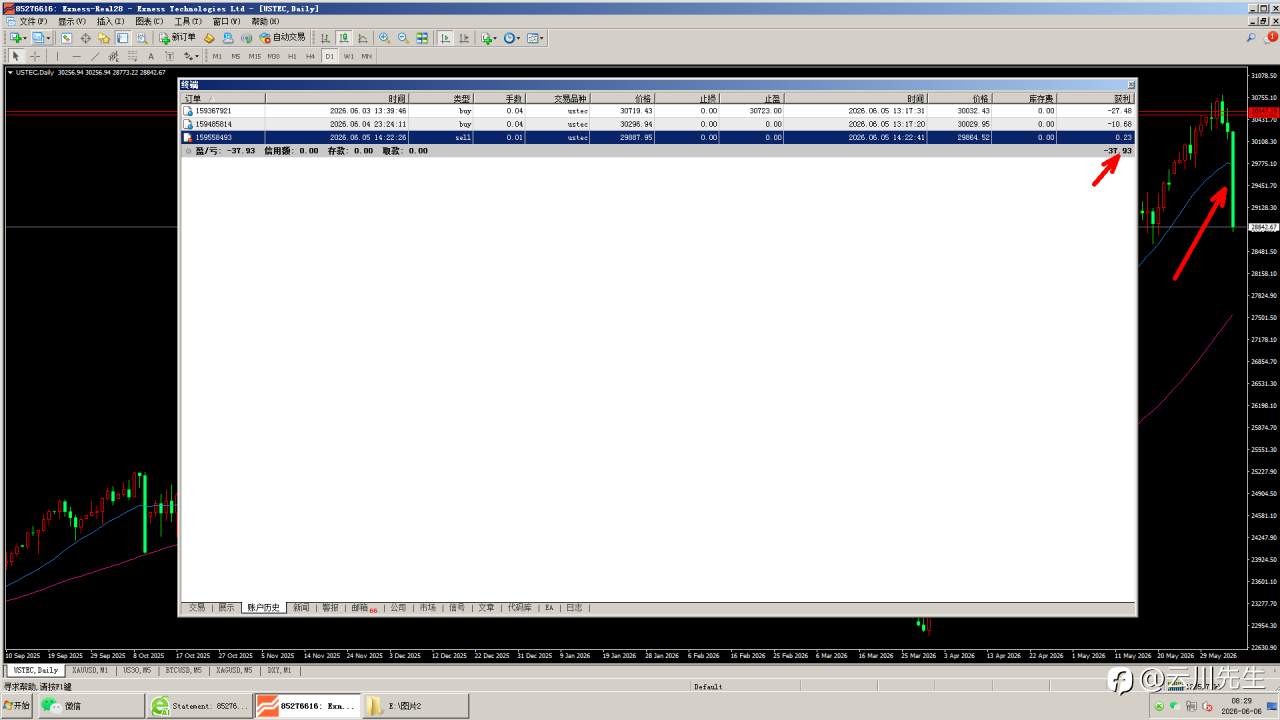The height and width of the screenshot is (720, 1280).
Task: Switch to M30 timeframe
Action: (274, 56)
